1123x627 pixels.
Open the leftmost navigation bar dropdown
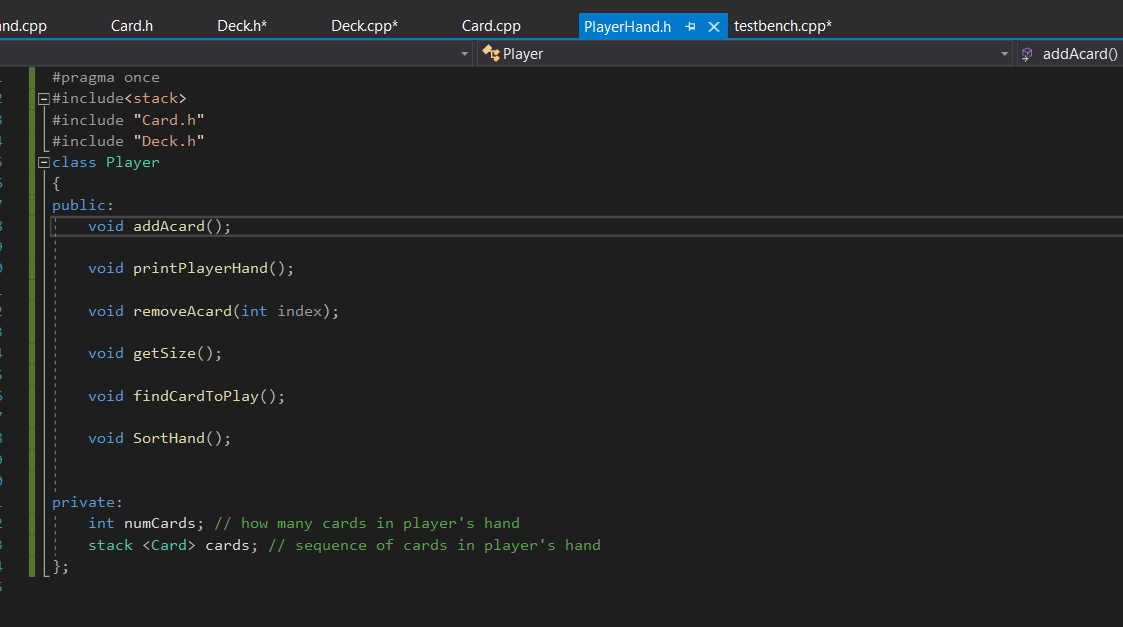(463, 54)
